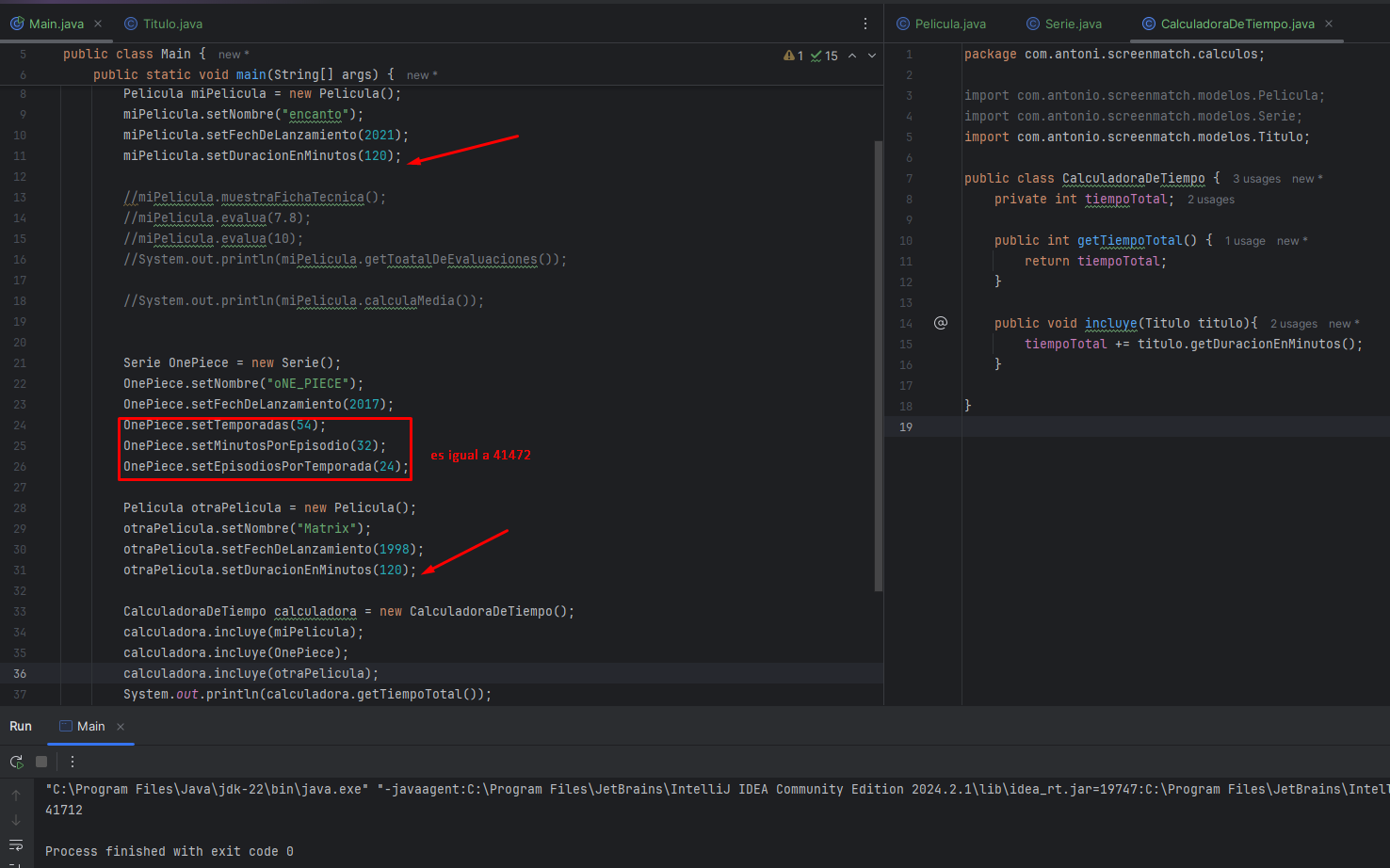Click otraPelicula.setDuracionEnMinutos(120) line
1390x868 pixels.
tap(269, 570)
